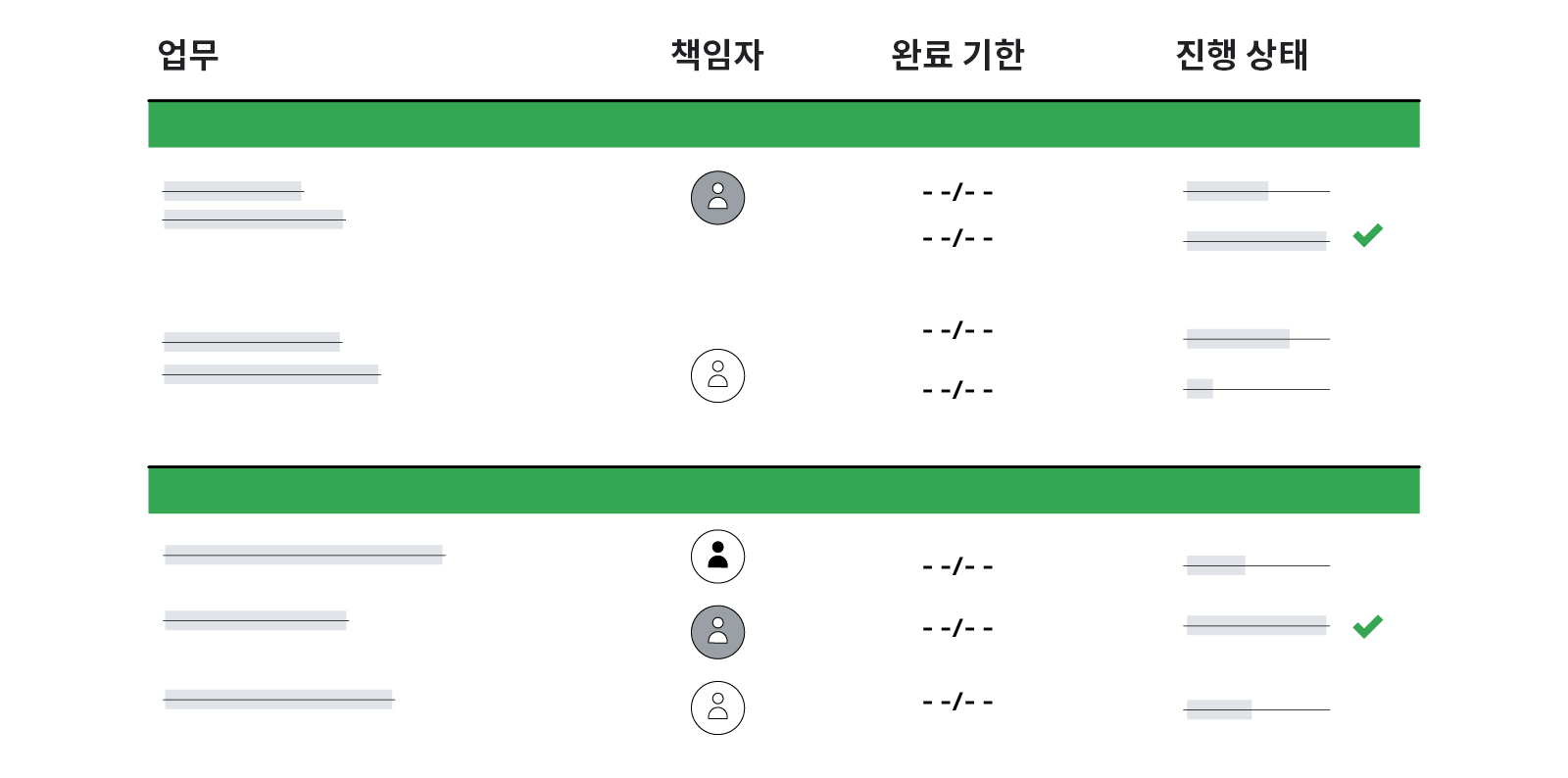Select the bottom outlined assignee avatar

(717, 707)
